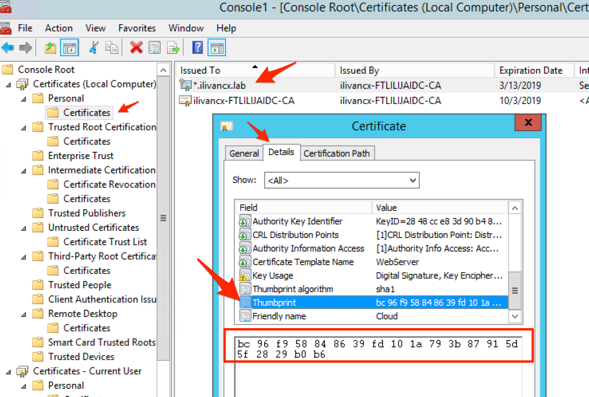The height and width of the screenshot is (397, 589).
Task: Collapse the Third-Party Root Certification node
Action: coord(24,257)
